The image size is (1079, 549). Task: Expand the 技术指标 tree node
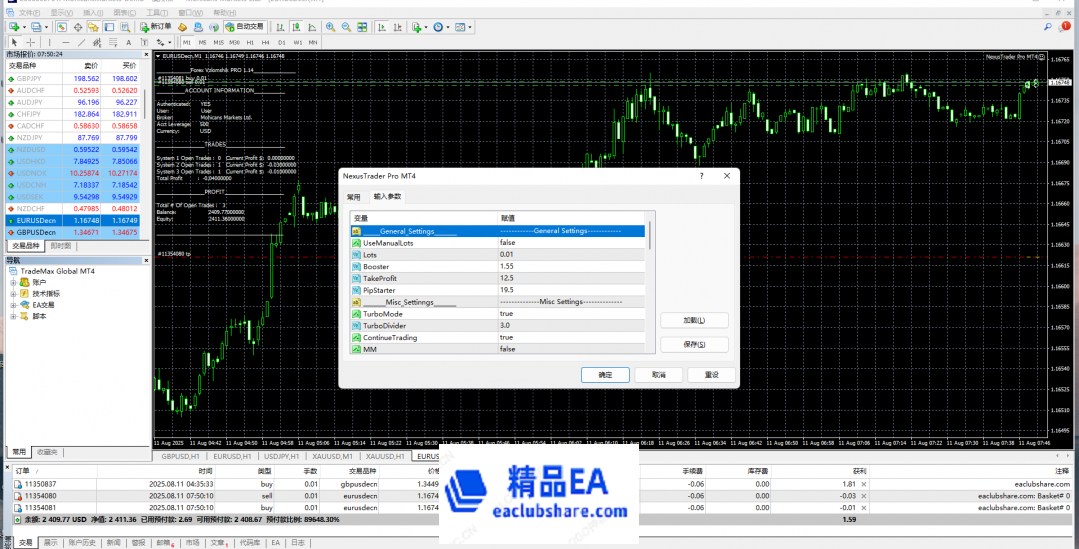pos(13,294)
